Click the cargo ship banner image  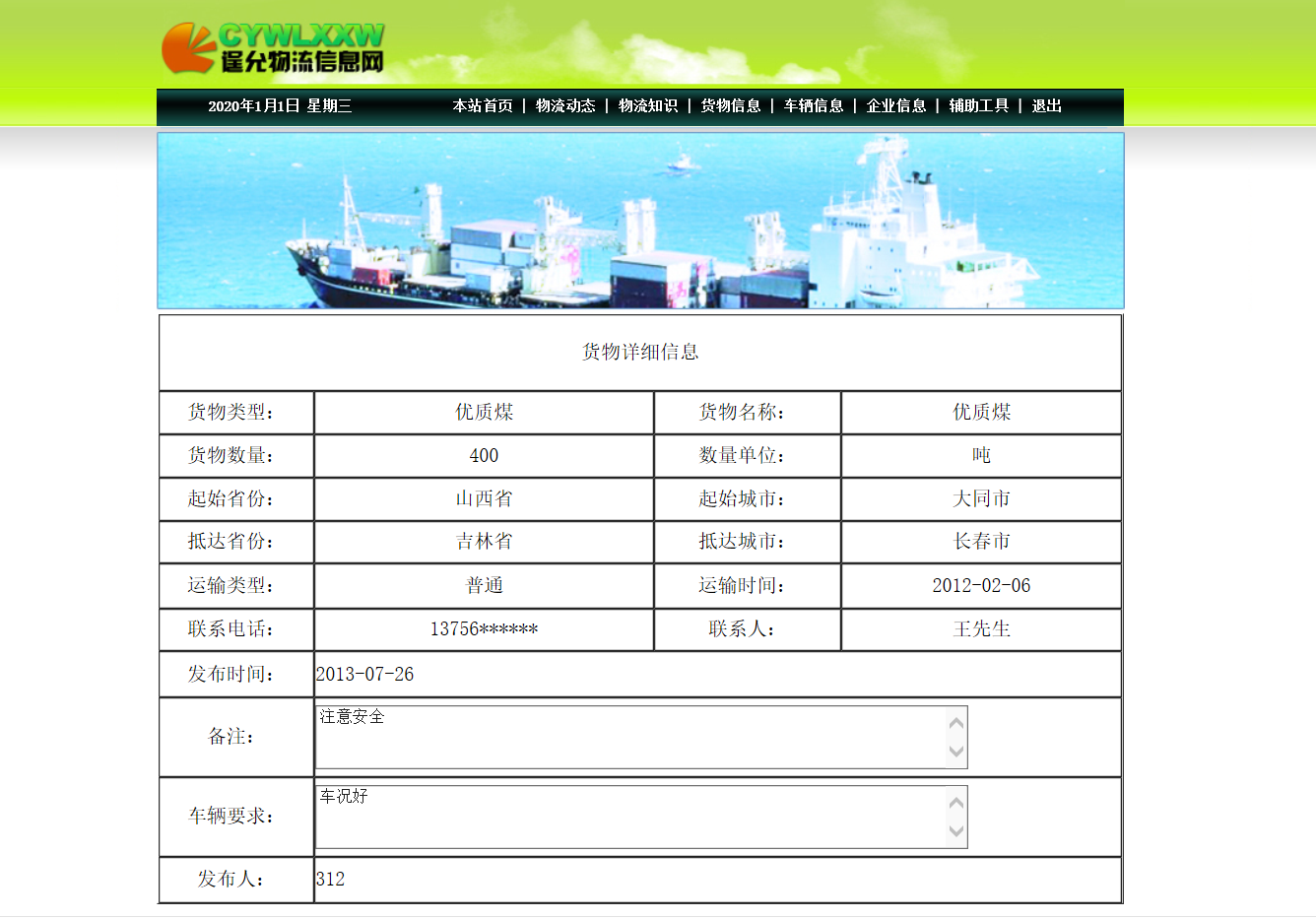[640, 221]
